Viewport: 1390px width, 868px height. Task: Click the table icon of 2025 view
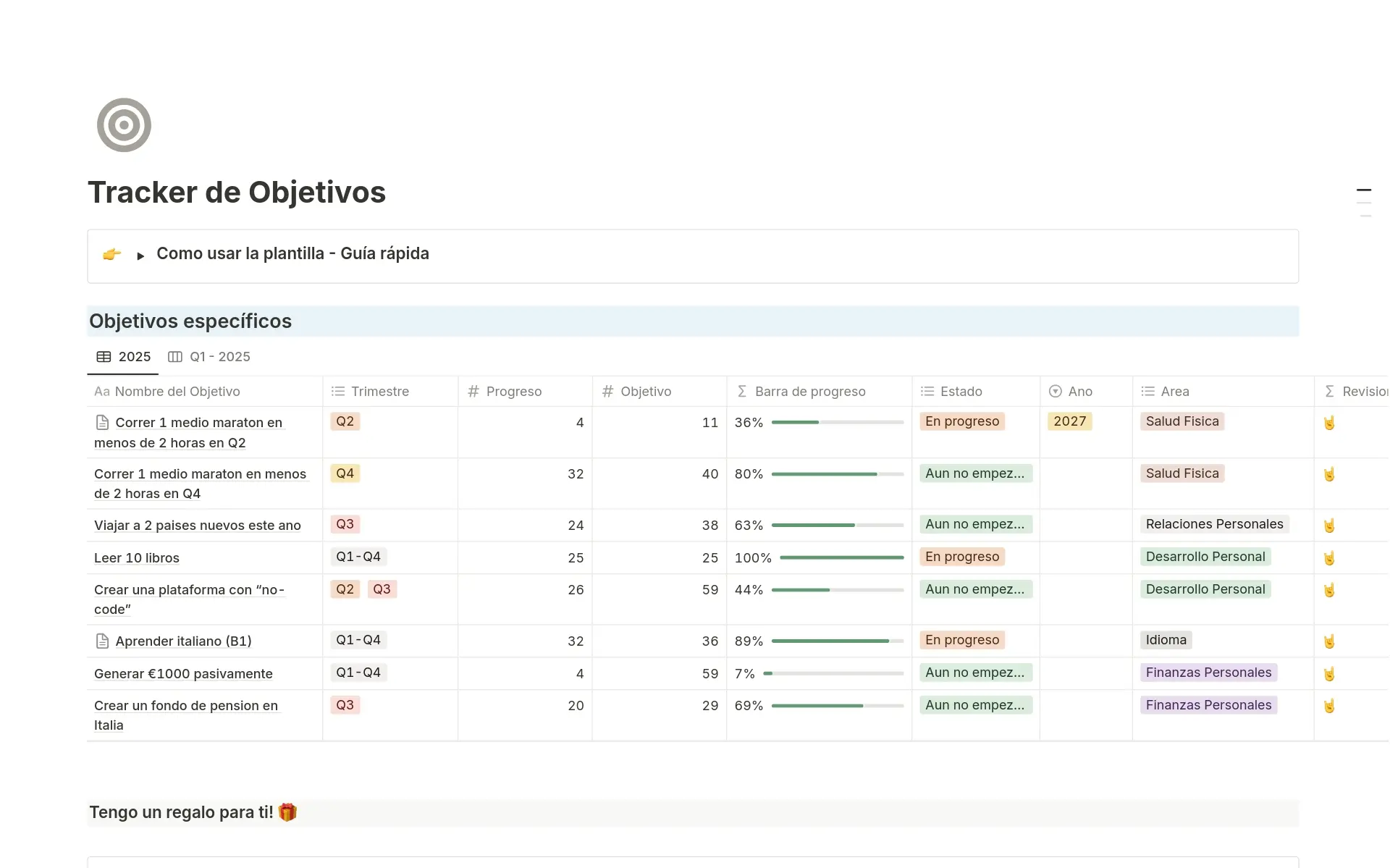pos(104,357)
